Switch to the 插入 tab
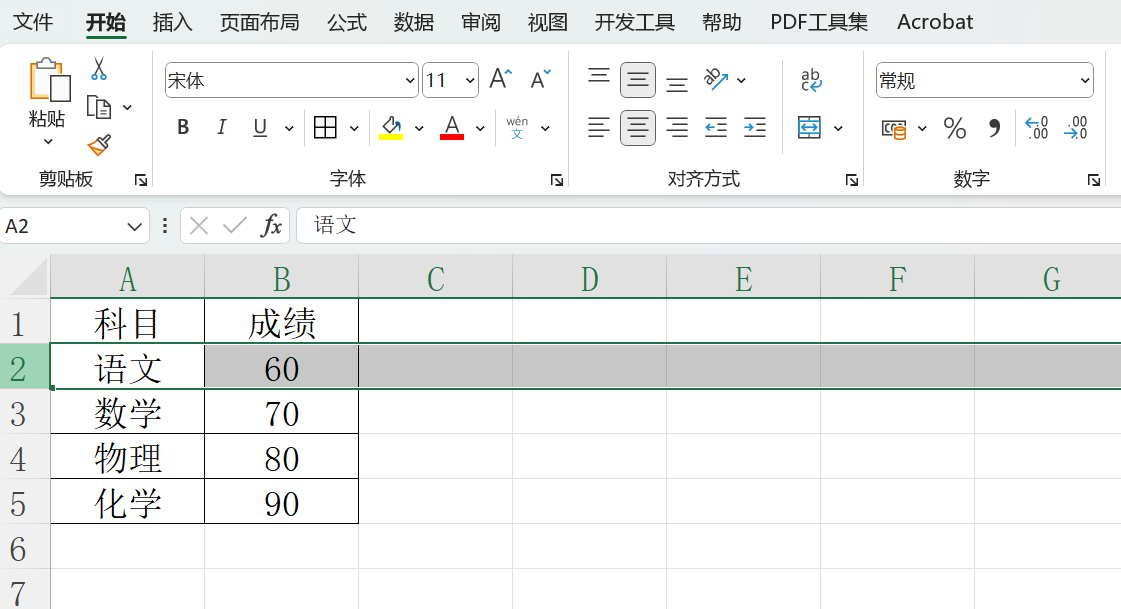Screen dimensions: 1121x609 pyautogui.click(x=173, y=22)
